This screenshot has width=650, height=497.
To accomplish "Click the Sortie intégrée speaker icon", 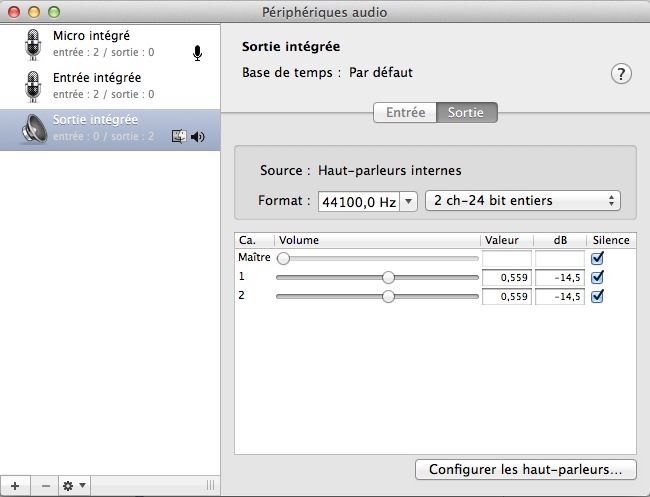I will coord(34,129).
